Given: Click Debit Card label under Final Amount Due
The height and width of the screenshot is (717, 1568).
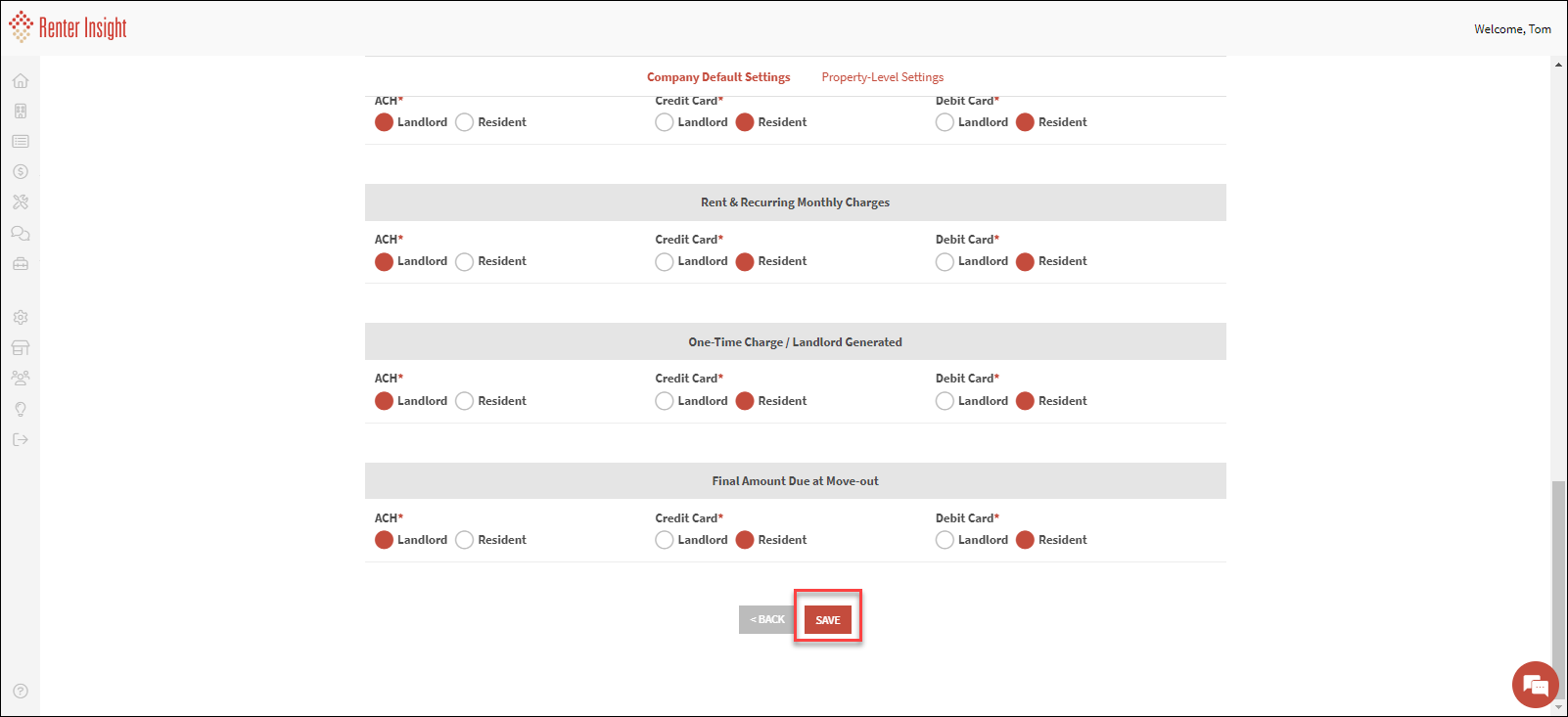Looking at the screenshot, I should (967, 518).
